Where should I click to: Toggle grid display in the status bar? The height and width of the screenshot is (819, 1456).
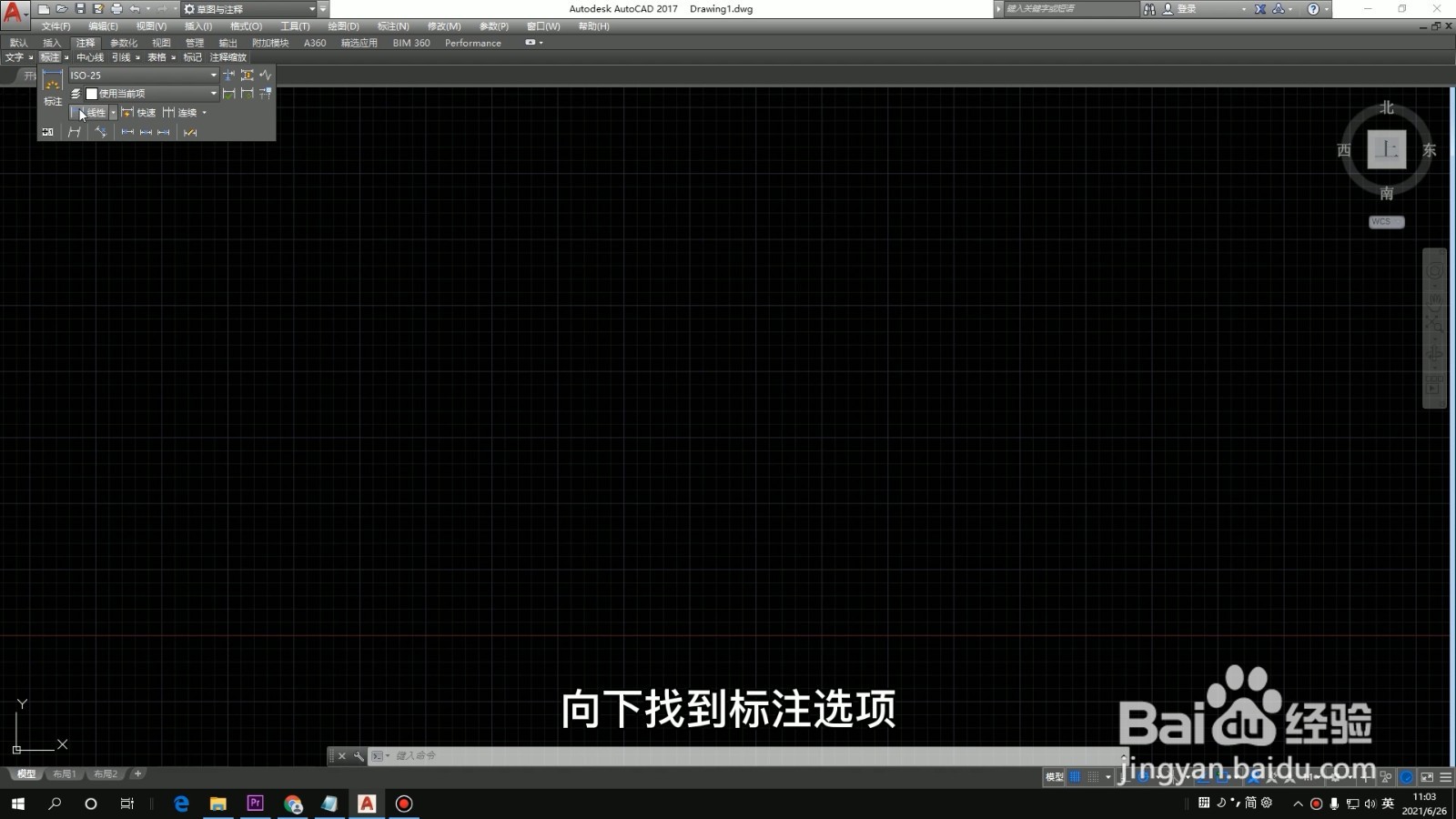click(x=1075, y=776)
